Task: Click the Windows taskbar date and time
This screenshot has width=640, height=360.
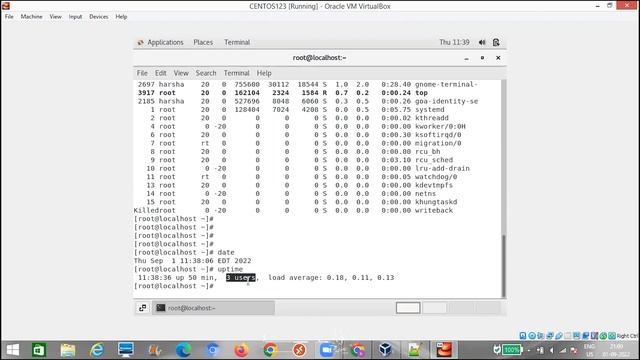Action: click(616, 350)
